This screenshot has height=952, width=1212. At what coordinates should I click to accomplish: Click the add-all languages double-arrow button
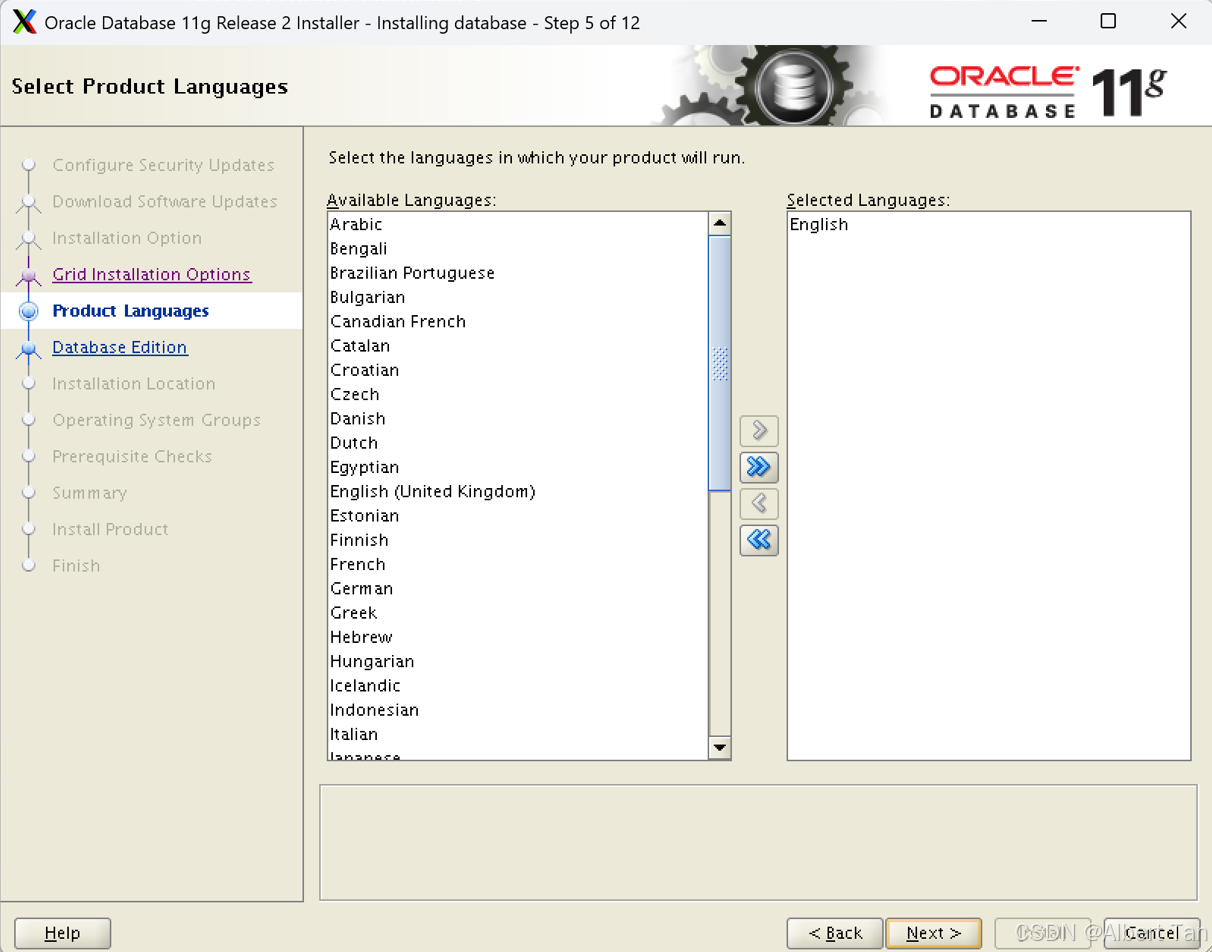pyautogui.click(x=759, y=467)
